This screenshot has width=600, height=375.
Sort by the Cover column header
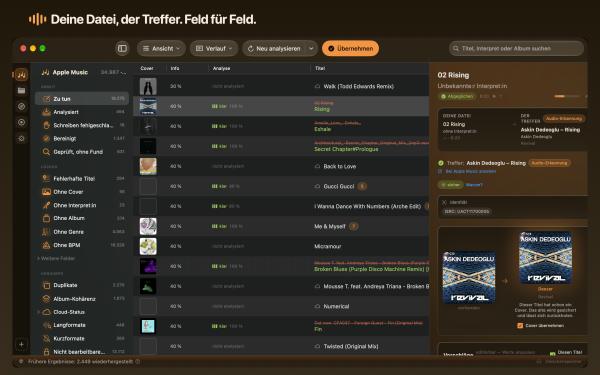click(147, 68)
